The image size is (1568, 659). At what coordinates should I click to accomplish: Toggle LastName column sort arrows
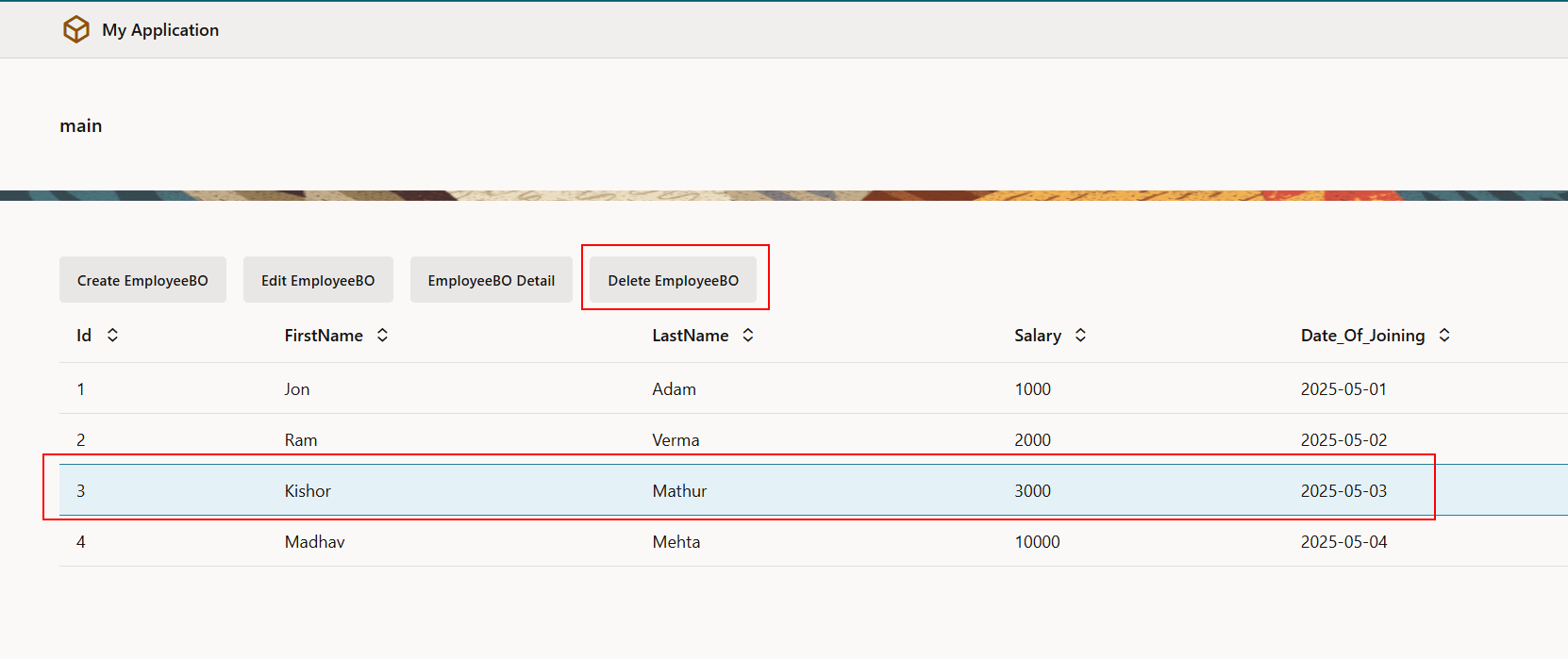coord(747,336)
